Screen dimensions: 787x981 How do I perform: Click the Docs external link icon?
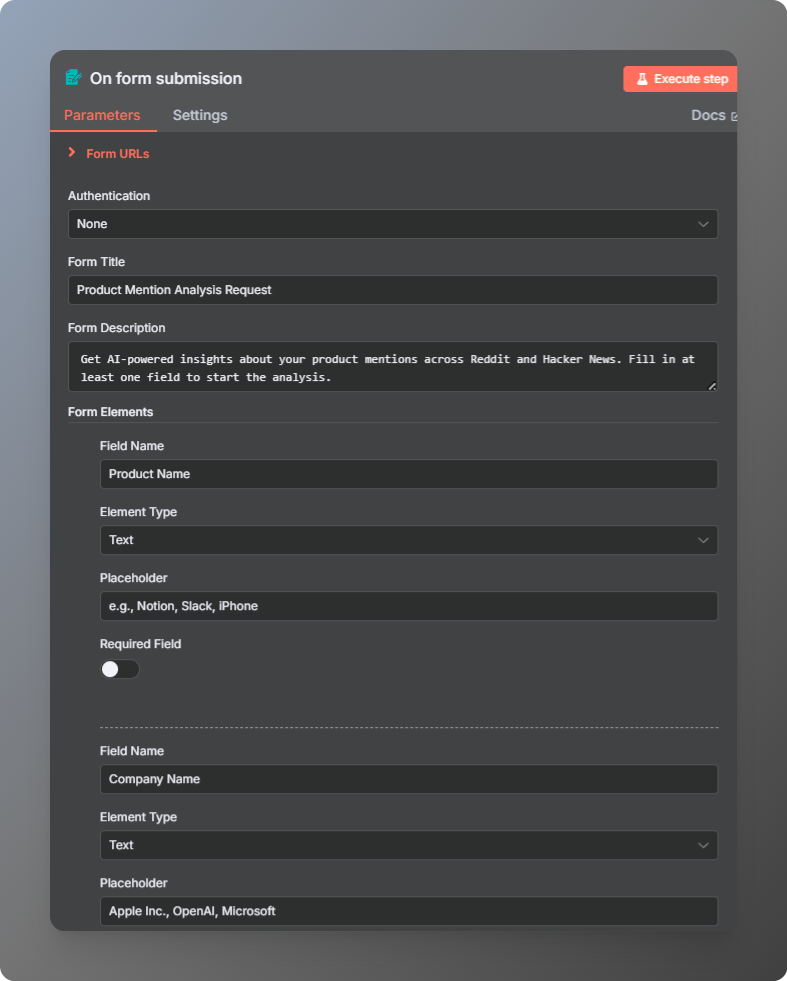tap(734, 116)
